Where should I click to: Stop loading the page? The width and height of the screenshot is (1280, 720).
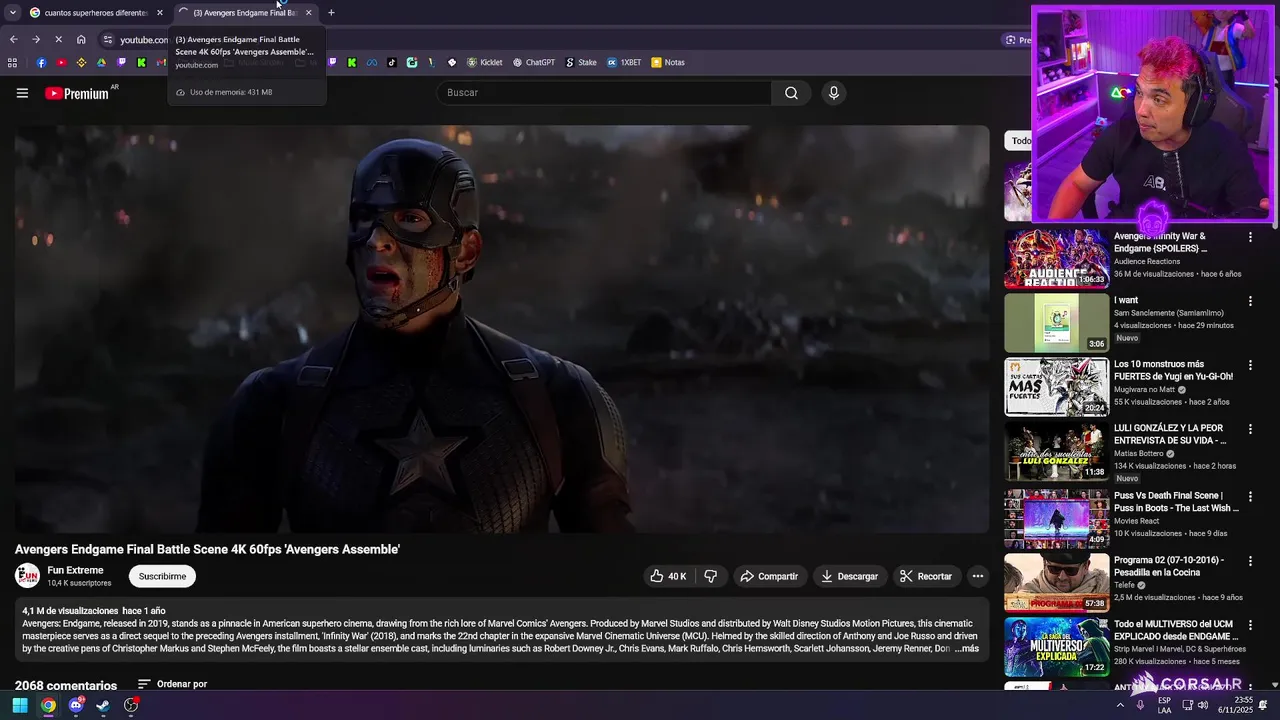click(58, 39)
